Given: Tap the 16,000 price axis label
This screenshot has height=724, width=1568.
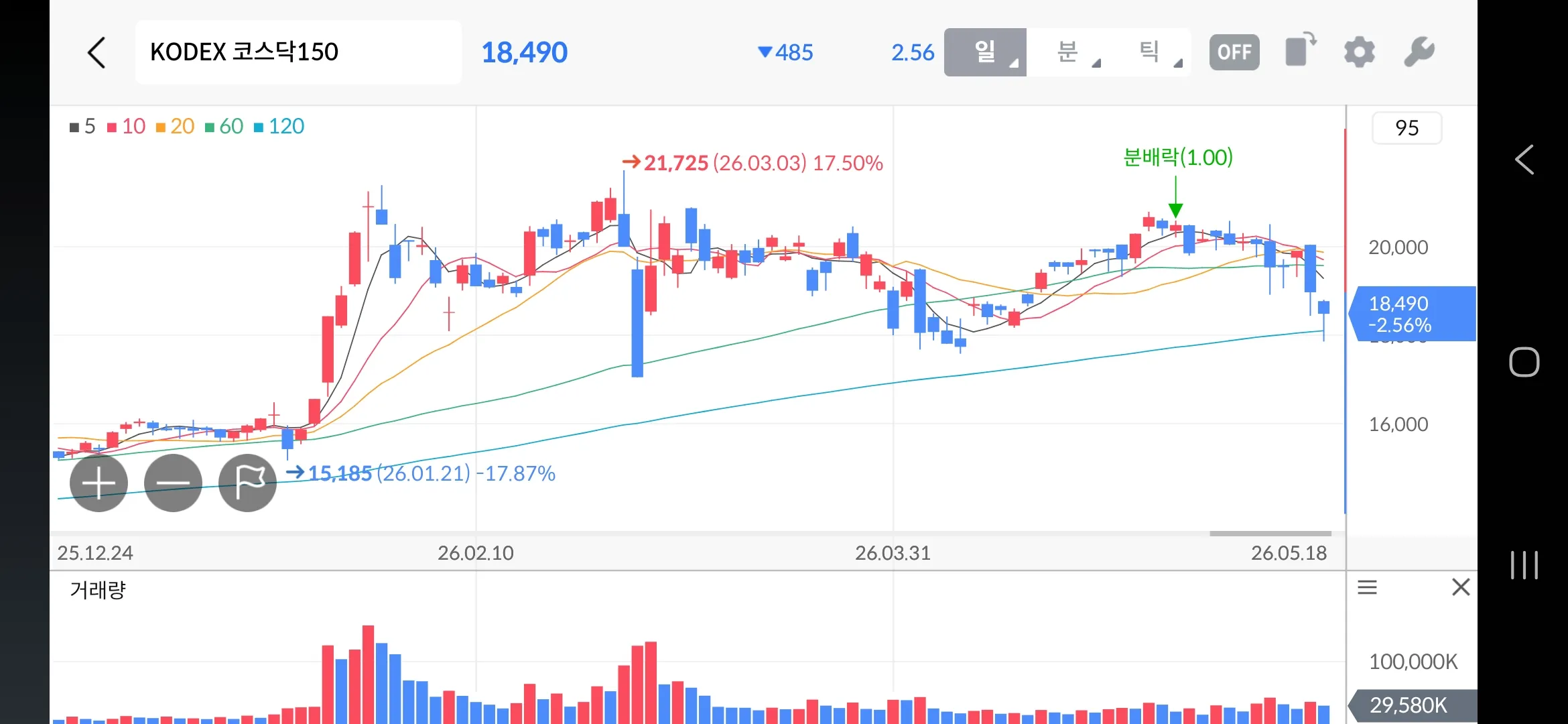Looking at the screenshot, I should pos(1398,424).
